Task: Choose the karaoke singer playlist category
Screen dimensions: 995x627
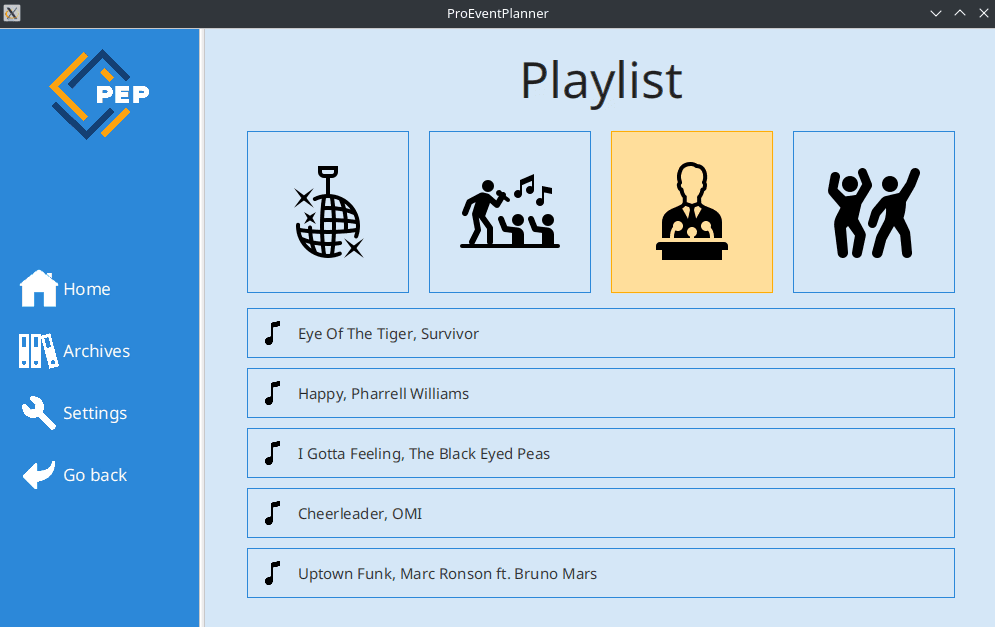Action: click(510, 212)
